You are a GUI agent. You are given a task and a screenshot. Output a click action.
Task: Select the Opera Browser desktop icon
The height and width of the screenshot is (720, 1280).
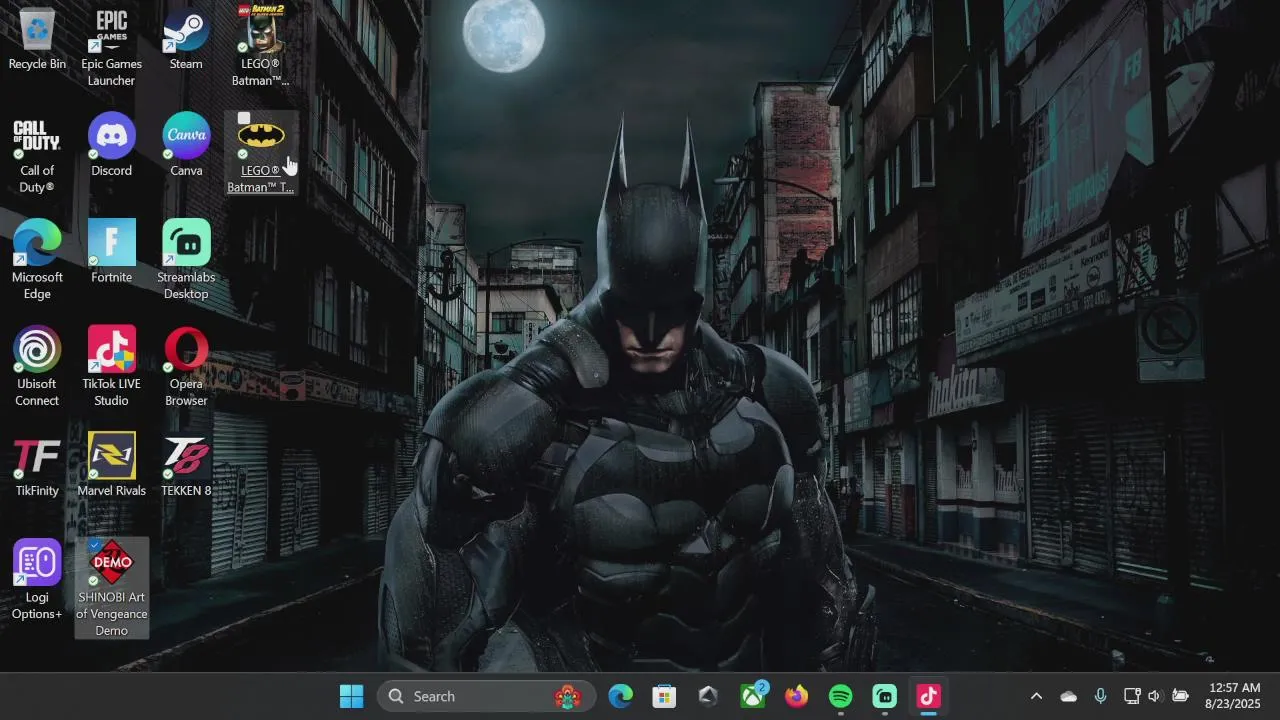tap(186, 367)
